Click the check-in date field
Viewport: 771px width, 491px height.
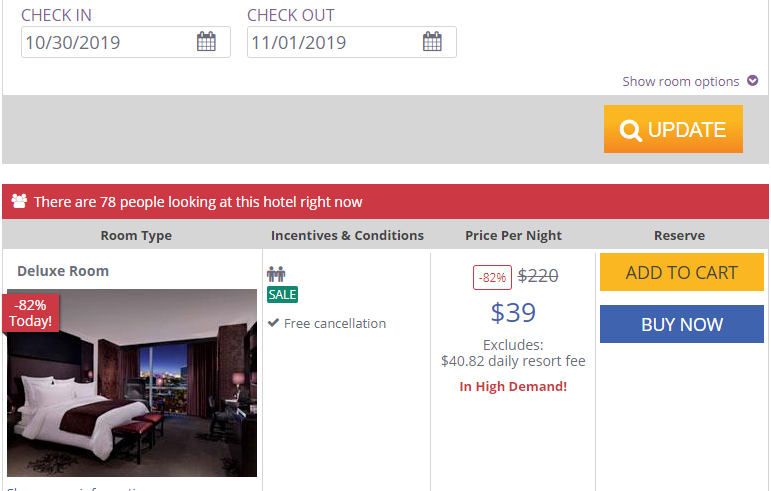[126, 42]
